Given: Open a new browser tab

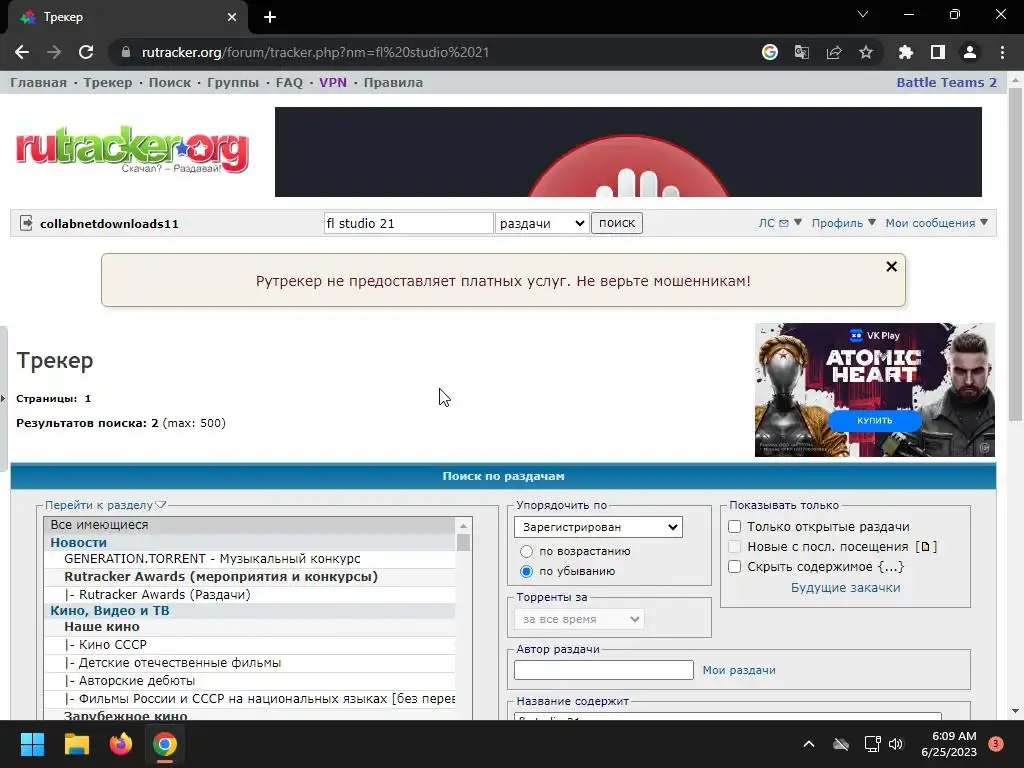Looking at the screenshot, I should 270,17.
